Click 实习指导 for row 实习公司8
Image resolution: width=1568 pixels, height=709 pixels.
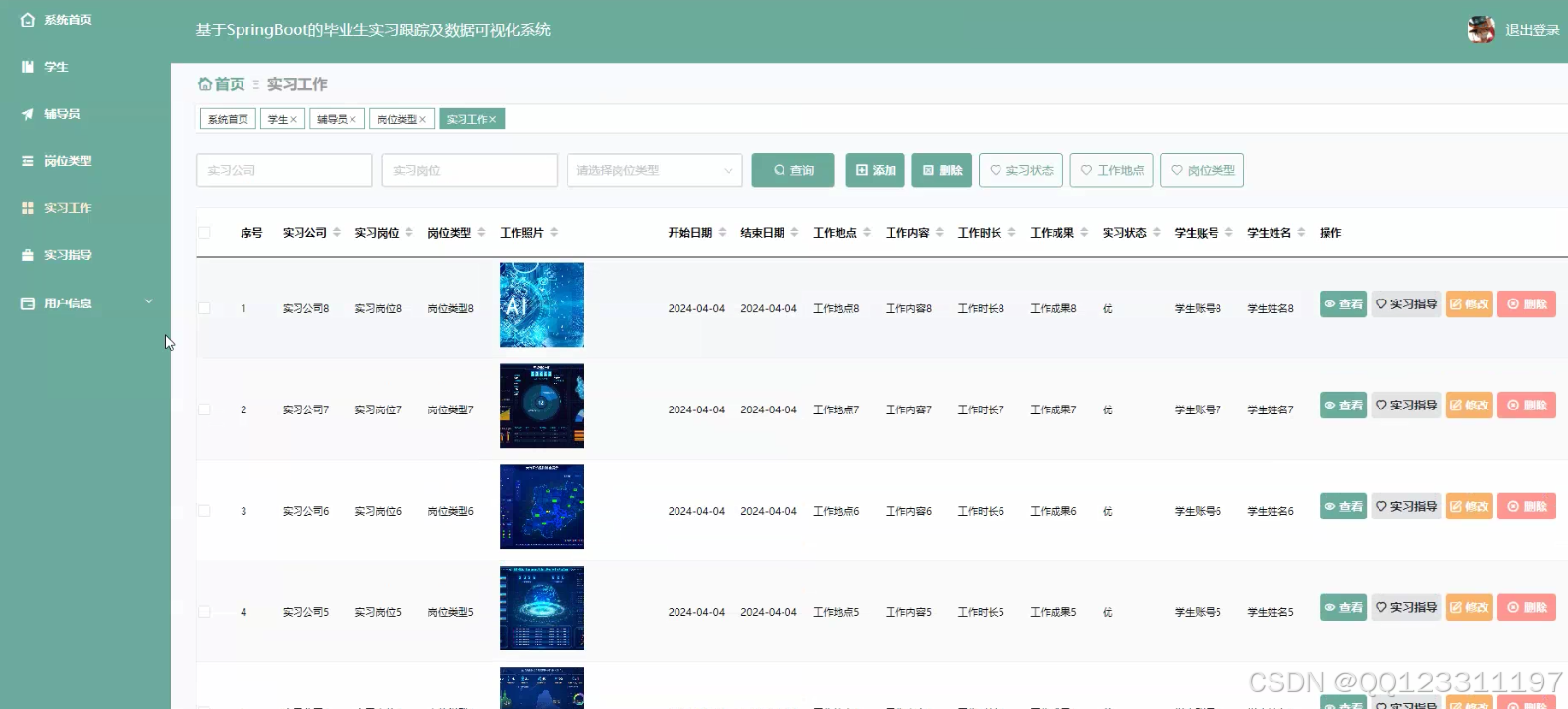click(1406, 304)
